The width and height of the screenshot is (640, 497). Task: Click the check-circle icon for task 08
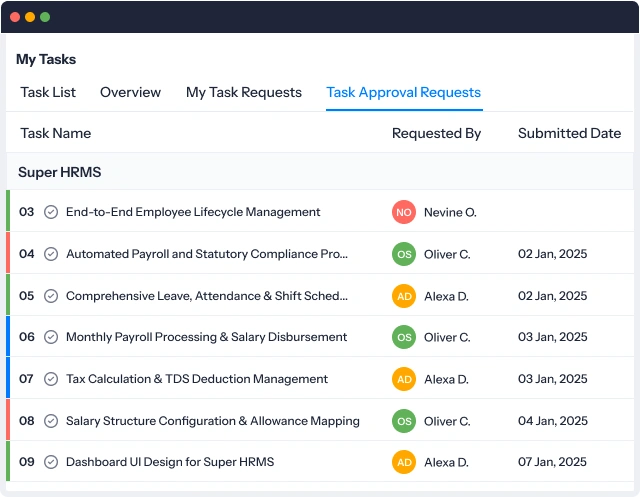(x=51, y=421)
